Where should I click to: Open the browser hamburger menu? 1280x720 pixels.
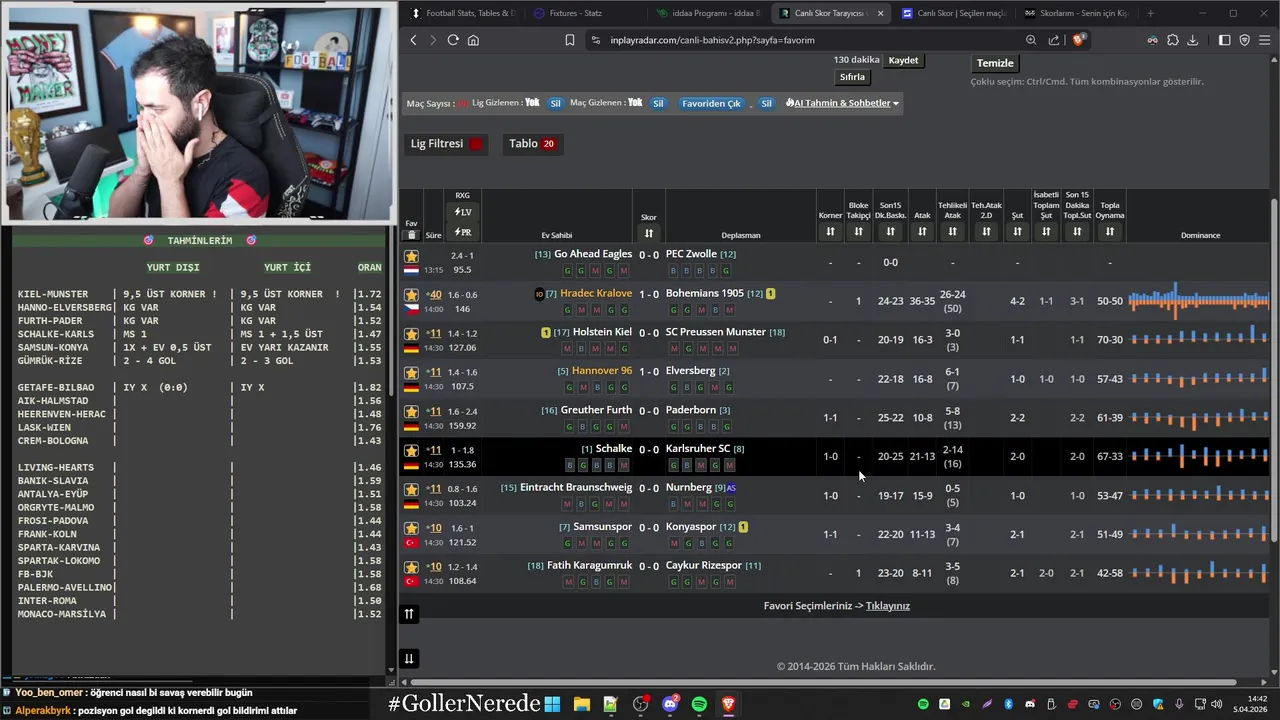(1265, 40)
